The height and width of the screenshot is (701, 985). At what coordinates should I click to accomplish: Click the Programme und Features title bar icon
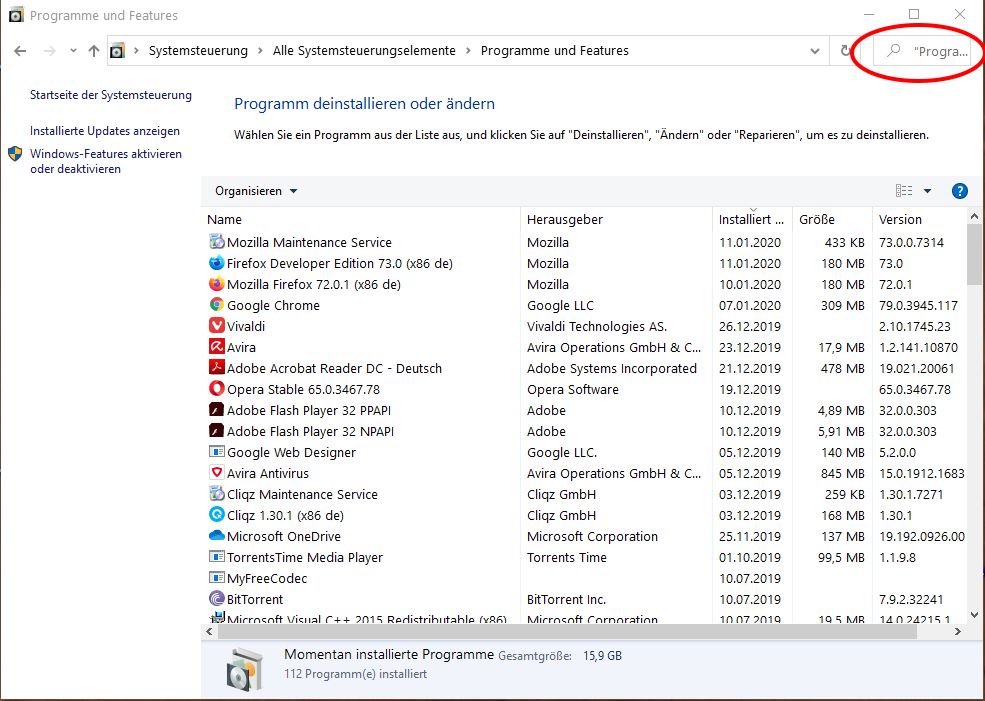point(16,15)
